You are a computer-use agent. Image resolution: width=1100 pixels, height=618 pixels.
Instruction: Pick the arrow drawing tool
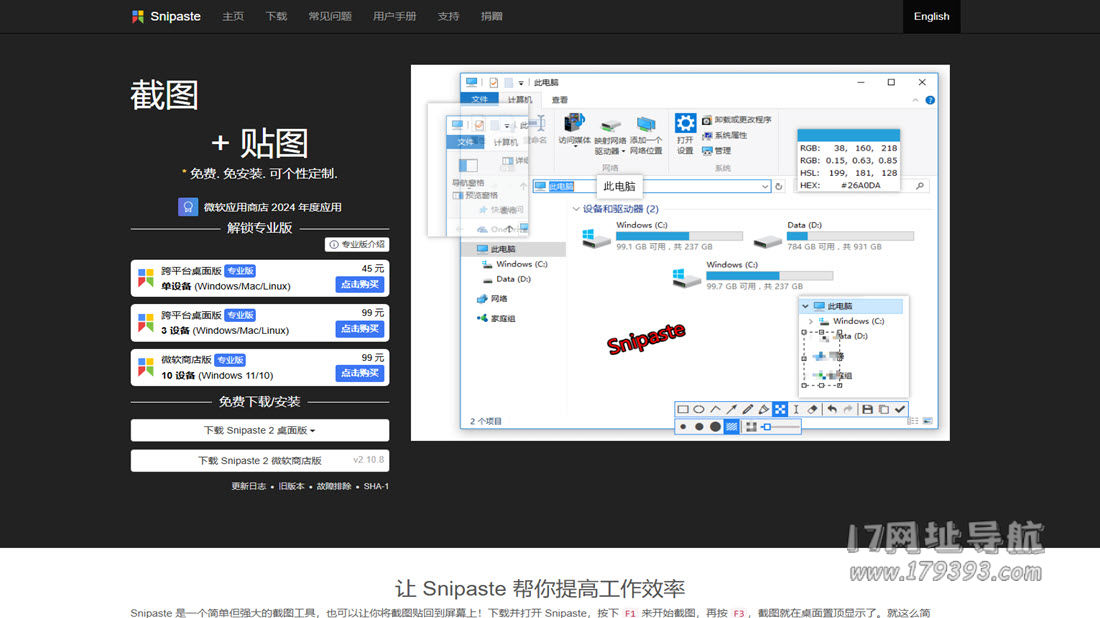(x=731, y=409)
